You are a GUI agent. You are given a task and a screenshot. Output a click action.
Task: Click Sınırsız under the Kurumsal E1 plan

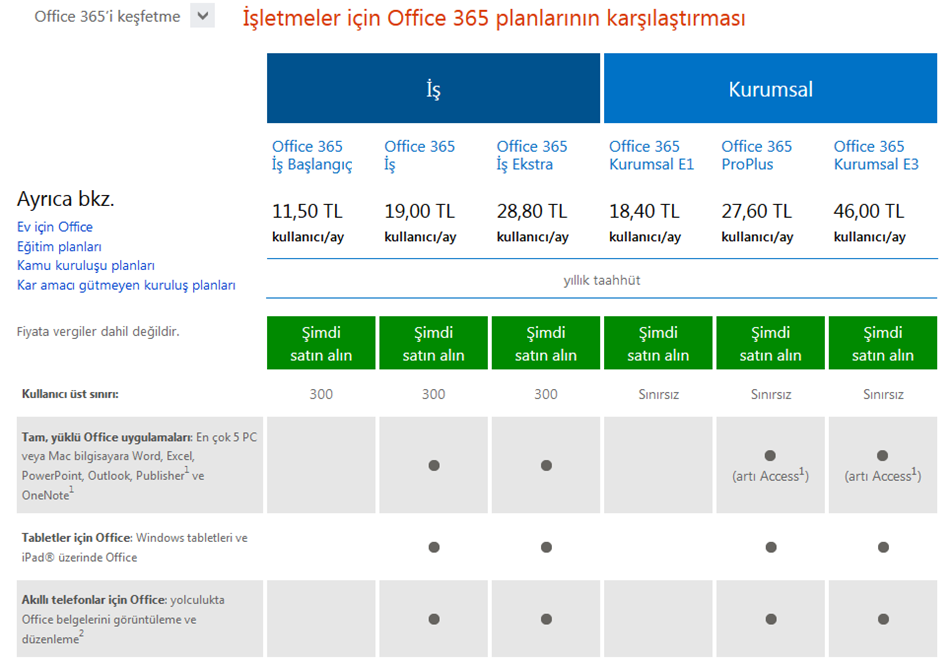(x=658, y=394)
